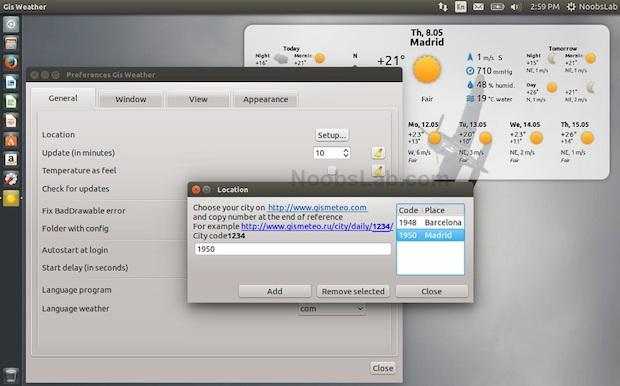Screen dimensions: 620x386
Task: Click the large sun icon for Madrid
Action: (427, 70)
